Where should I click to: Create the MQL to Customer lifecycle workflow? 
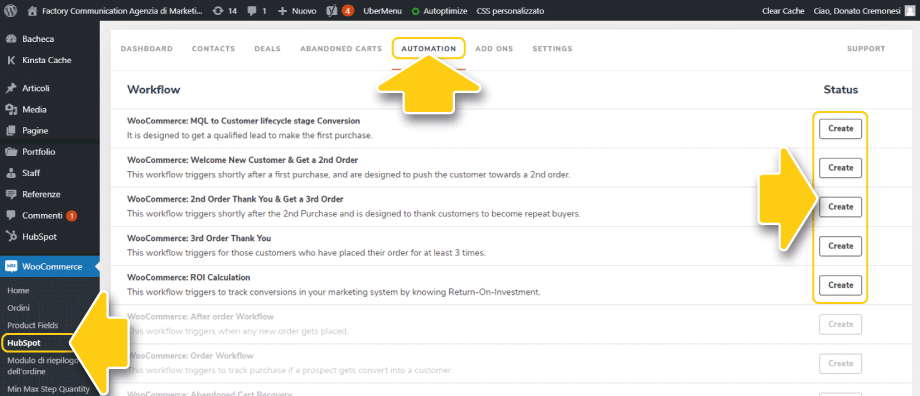(x=840, y=128)
